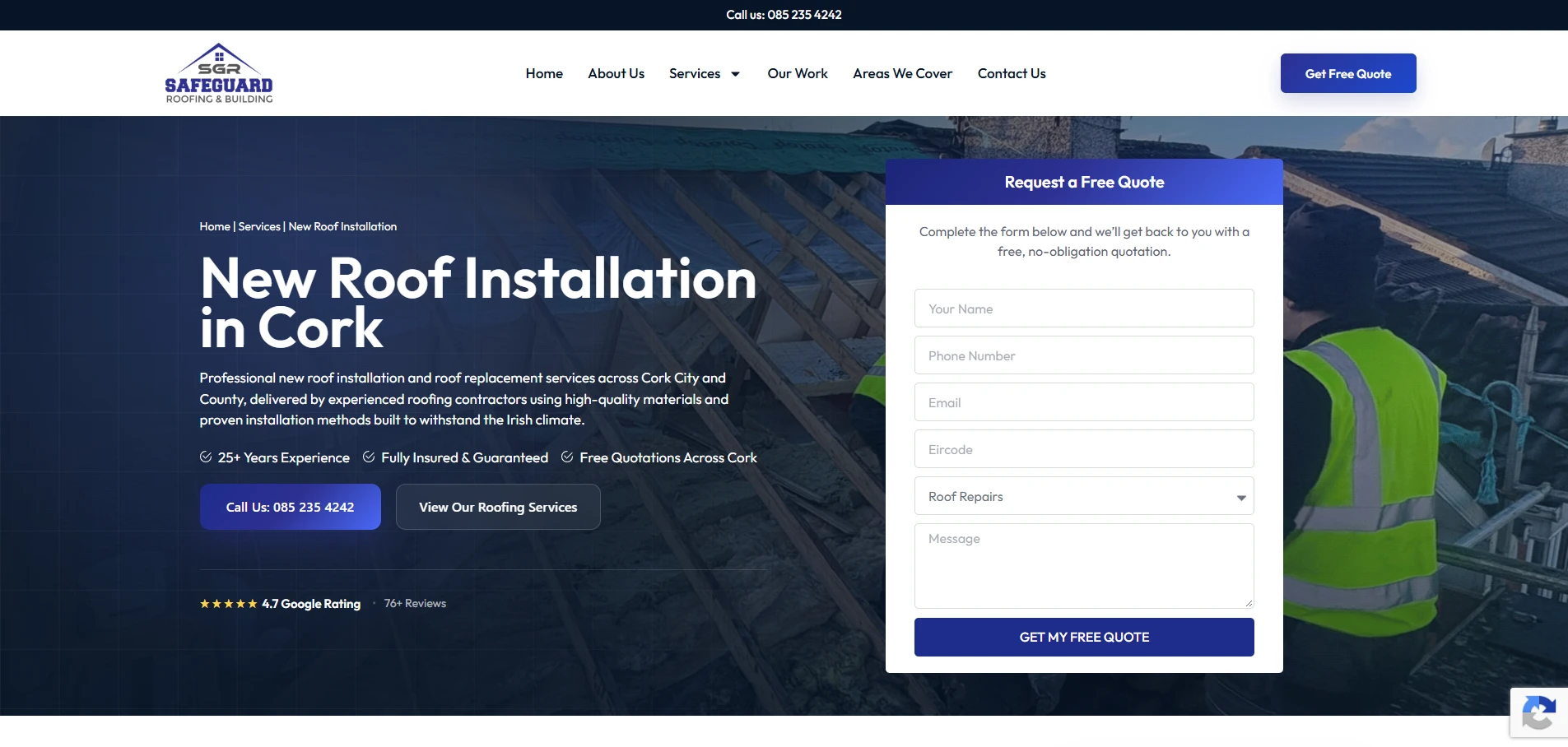Image resolution: width=1568 pixels, height=747 pixels.
Task: Click inside the Message text area
Action: pyautogui.click(x=1084, y=566)
